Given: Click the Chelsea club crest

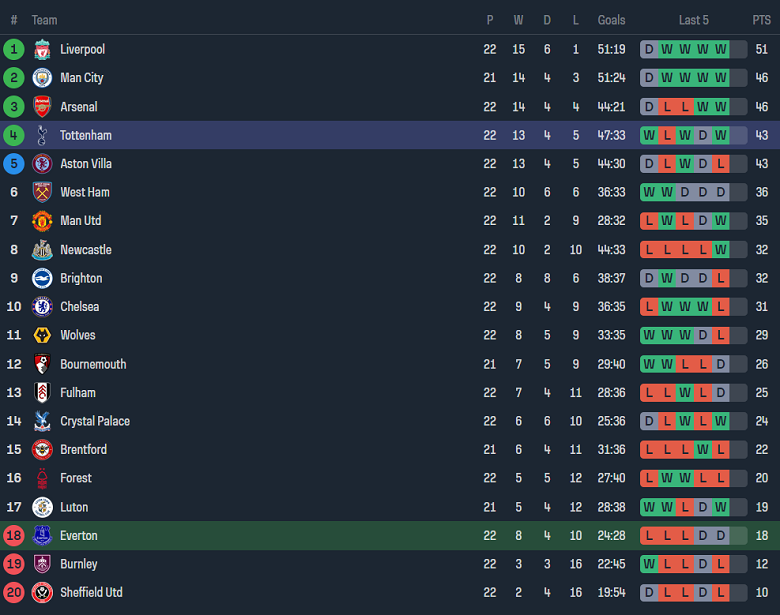Looking at the screenshot, I should (x=42, y=307).
